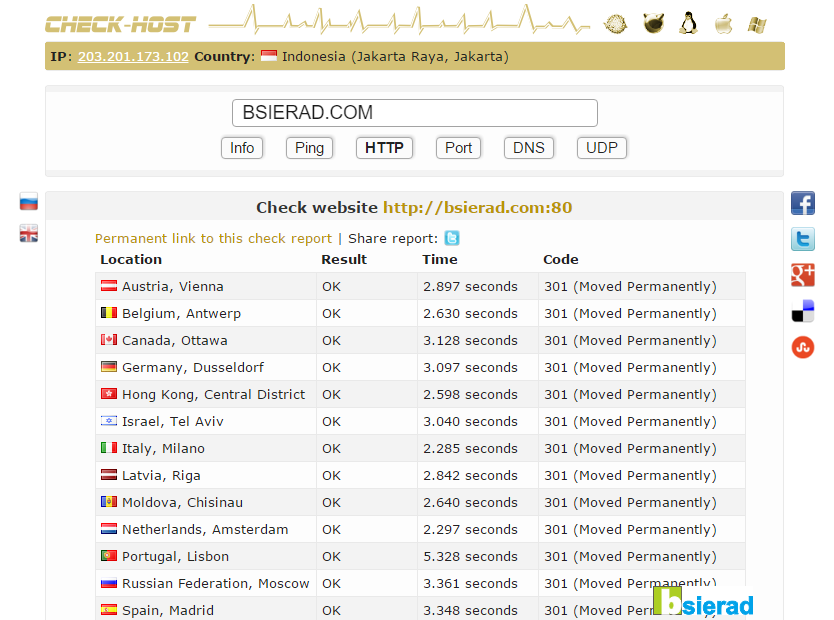
Task: Focus the host field containing BSIERAD.COM
Action: click(x=415, y=113)
